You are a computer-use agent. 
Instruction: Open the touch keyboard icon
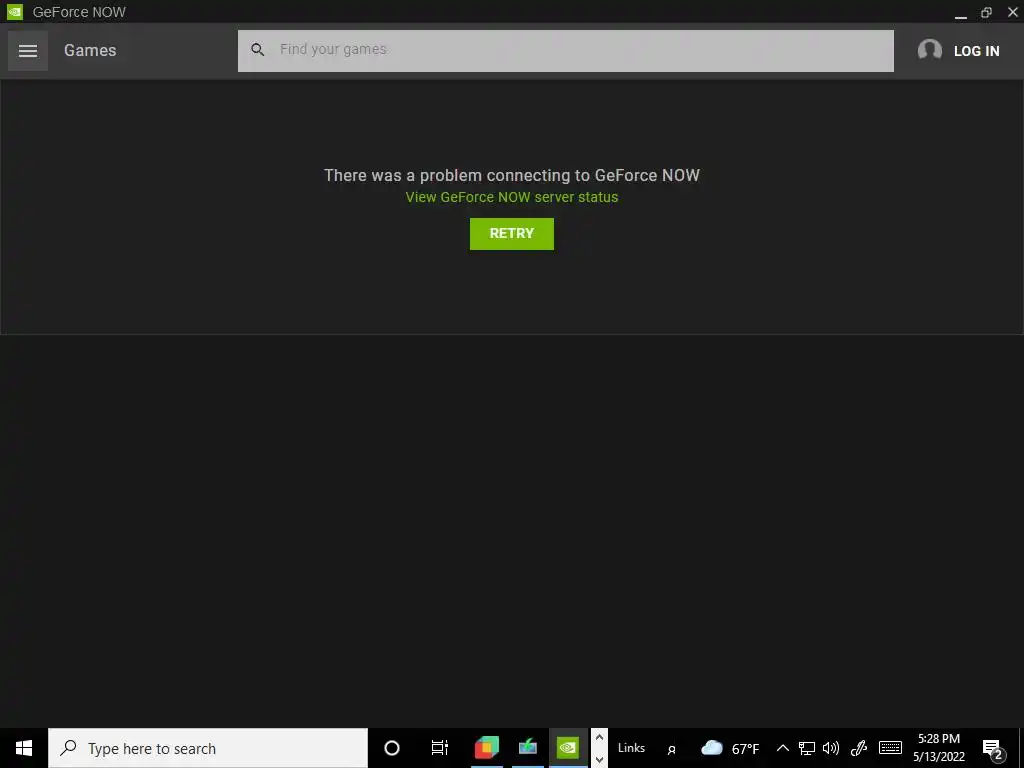pos(890,748)
